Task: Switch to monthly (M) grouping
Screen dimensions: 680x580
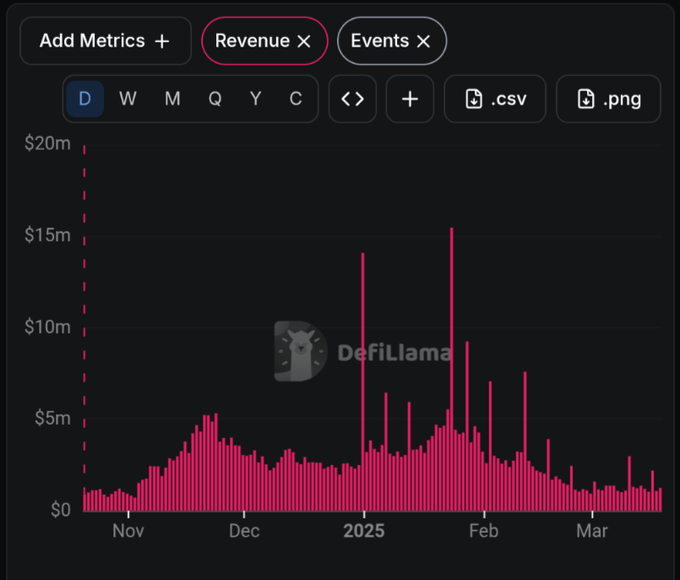Action: [173, 99]
